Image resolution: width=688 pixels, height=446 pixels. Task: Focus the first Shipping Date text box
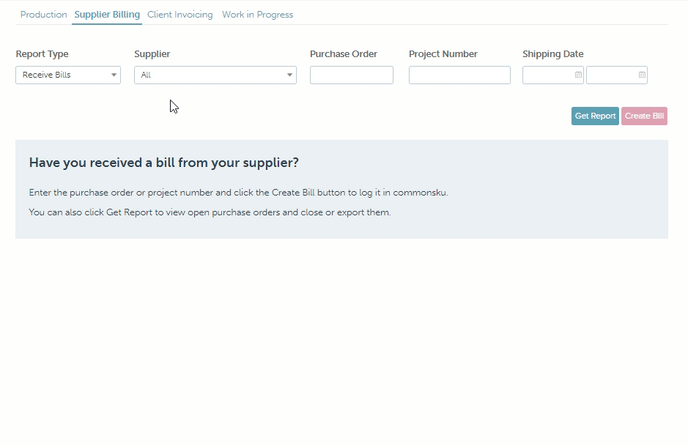tap(548, 75)
